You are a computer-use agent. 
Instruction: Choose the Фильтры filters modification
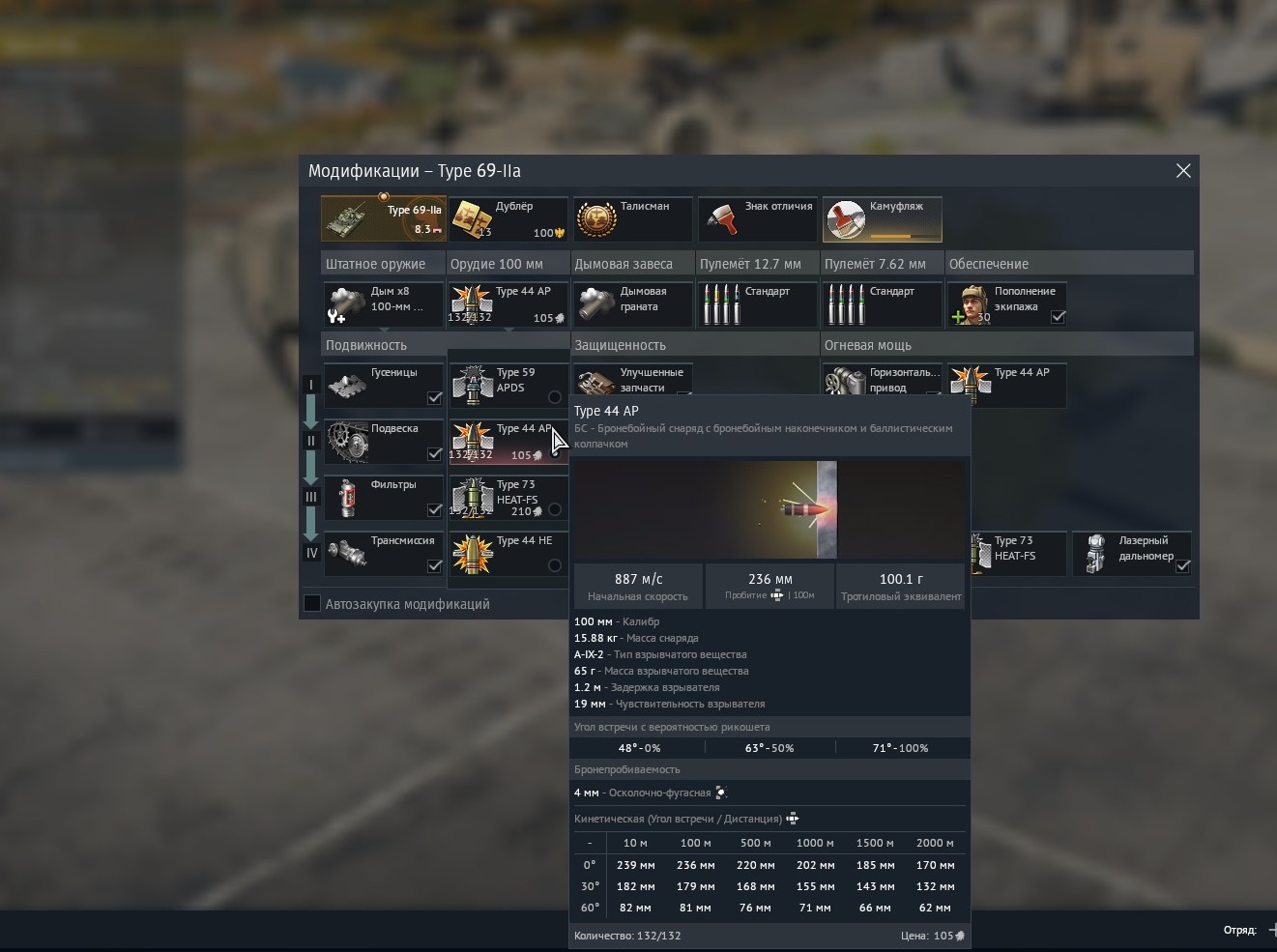384,498
